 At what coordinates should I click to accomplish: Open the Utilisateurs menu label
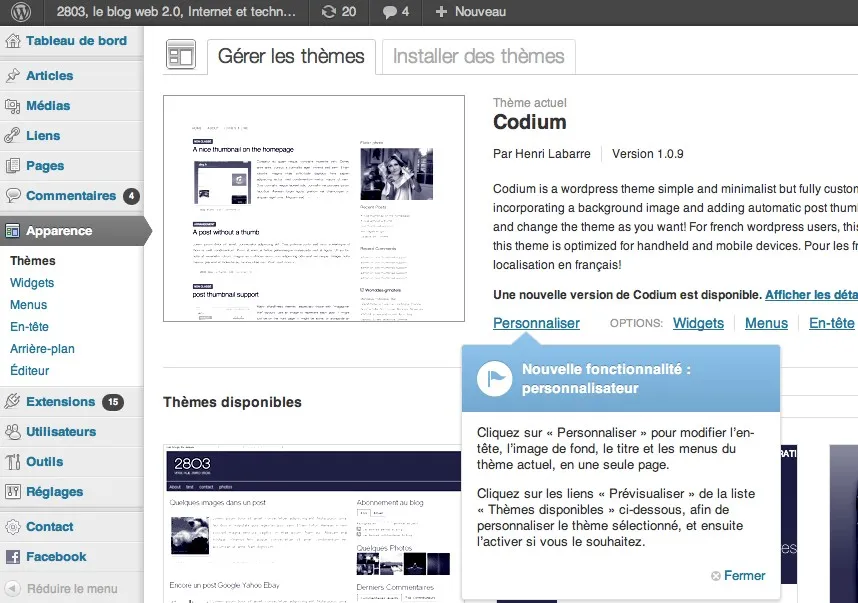(x=61, y=432)
